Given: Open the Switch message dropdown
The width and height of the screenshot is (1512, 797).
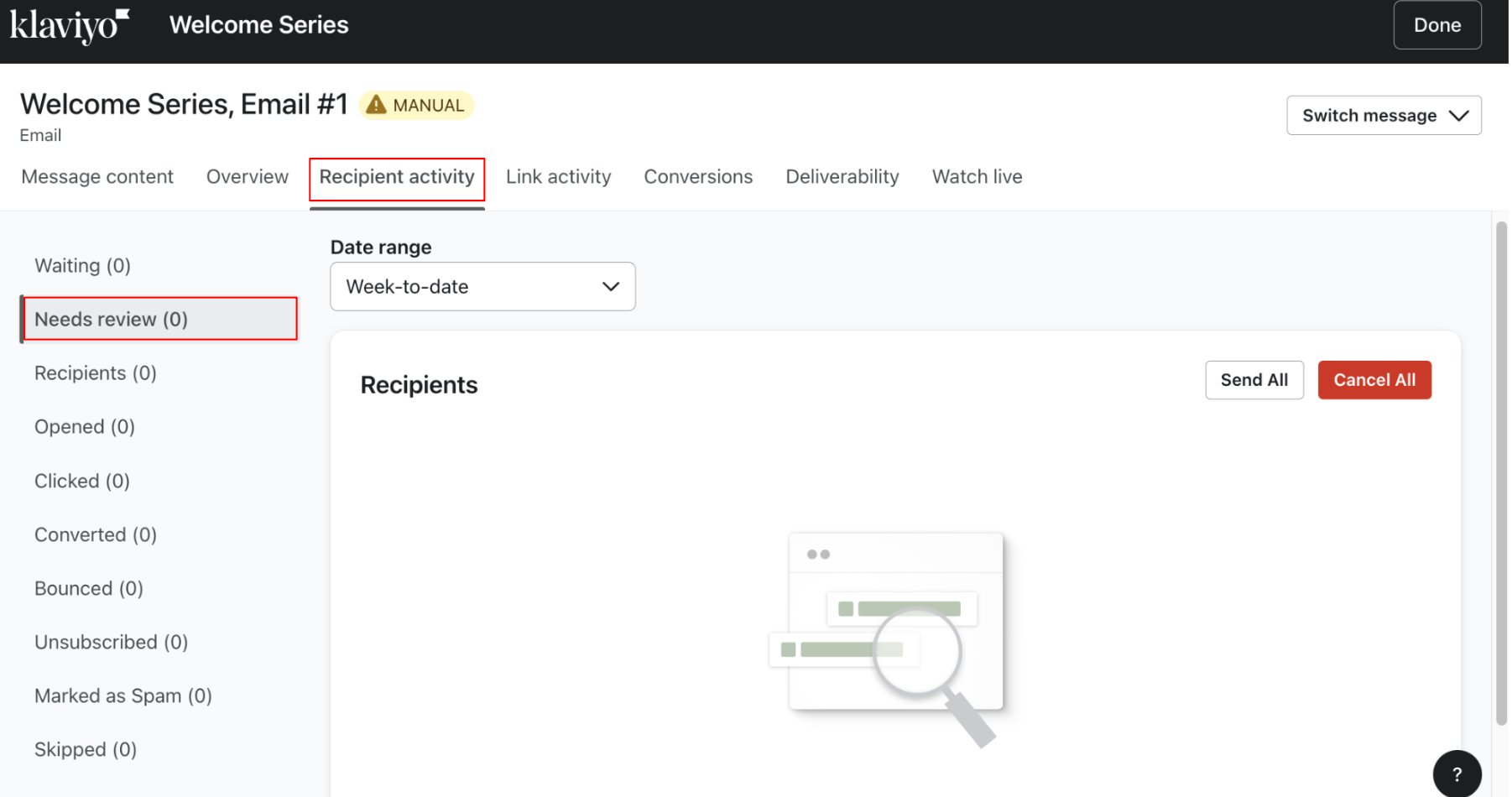Looking at the screenshot, I should click(1384, 116).
